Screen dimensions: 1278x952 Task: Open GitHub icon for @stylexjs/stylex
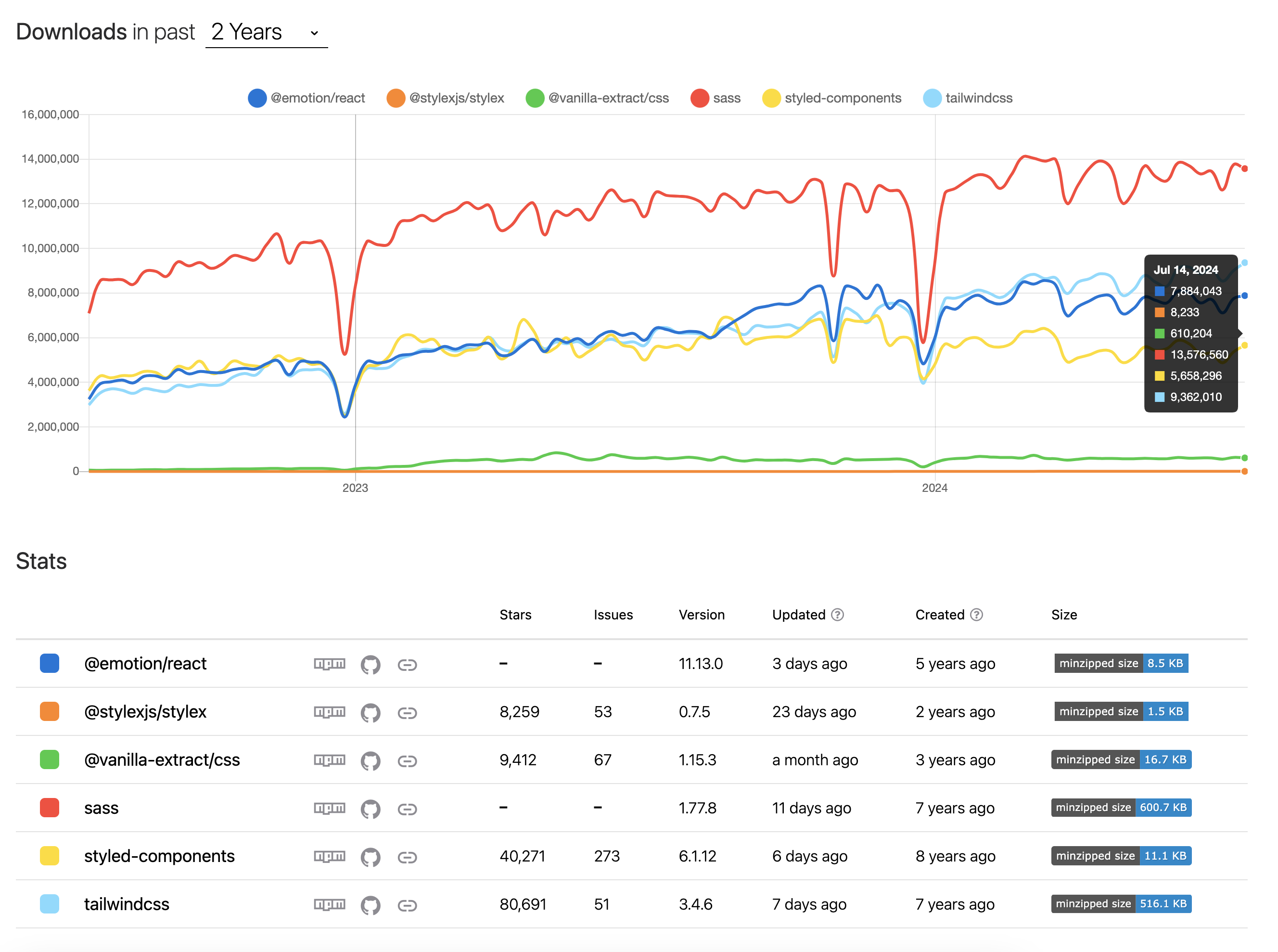370,713
